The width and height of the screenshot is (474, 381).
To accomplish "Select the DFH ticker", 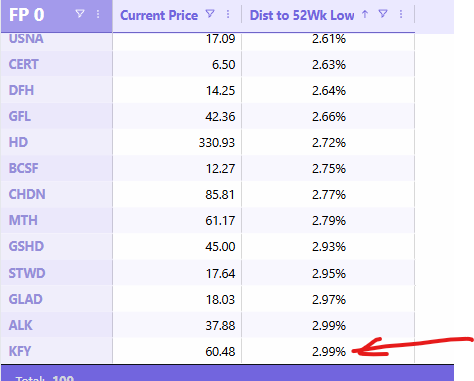I will [x=21, y=90].
